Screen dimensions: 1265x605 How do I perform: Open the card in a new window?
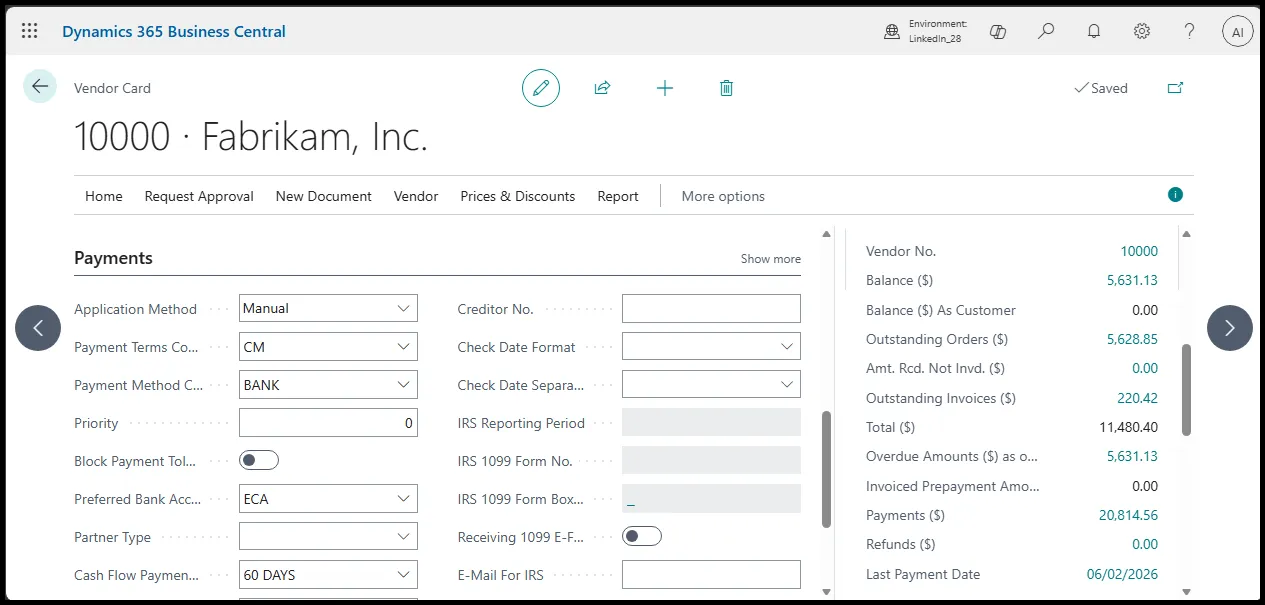click(1176, 88)
